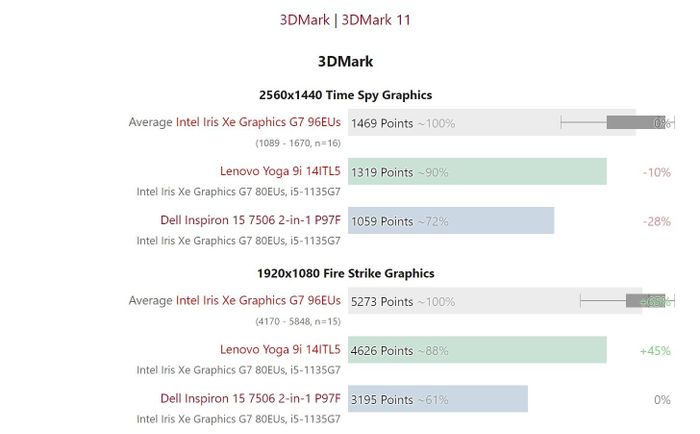The height and width of the screenshot is (434, 700).
Task: Click the +45% difference value
Action: point(655,350)
